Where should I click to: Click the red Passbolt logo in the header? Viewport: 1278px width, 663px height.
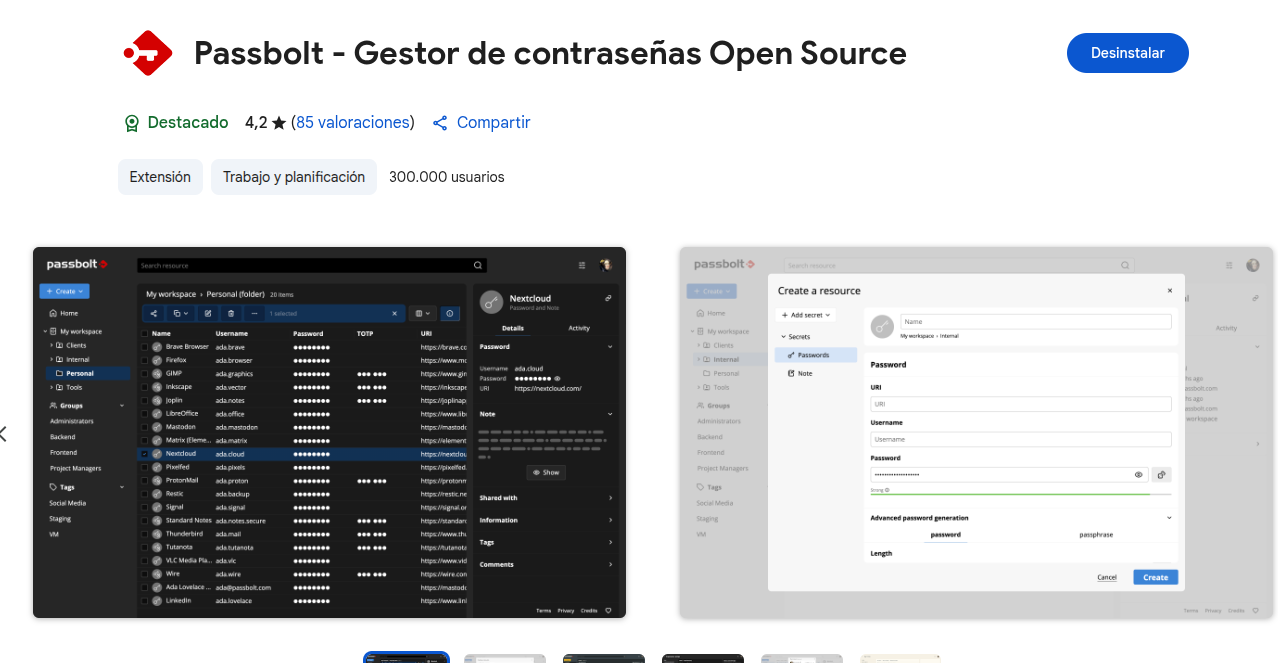(147, 53)
